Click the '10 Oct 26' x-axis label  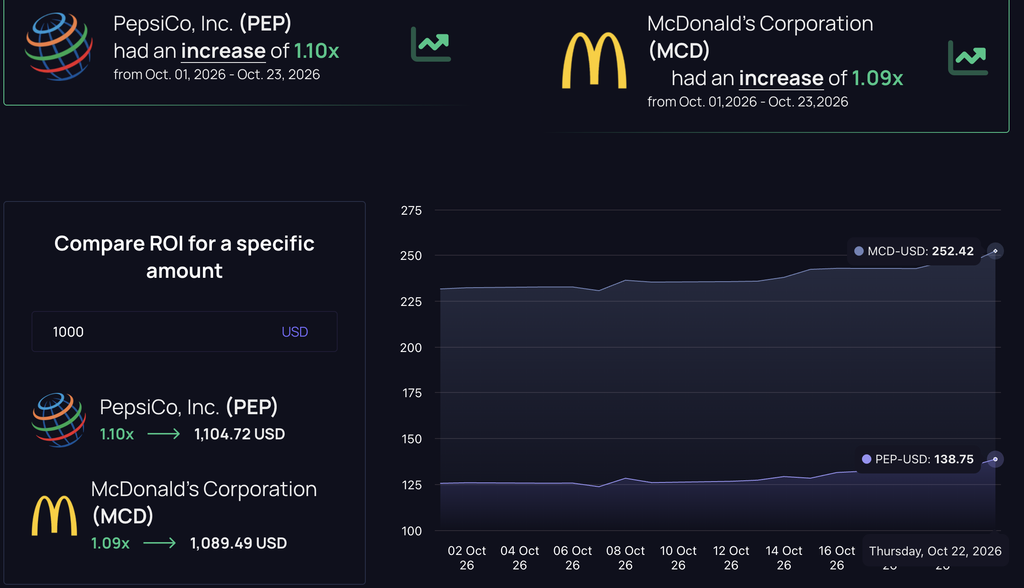click(x=679, y=558)
